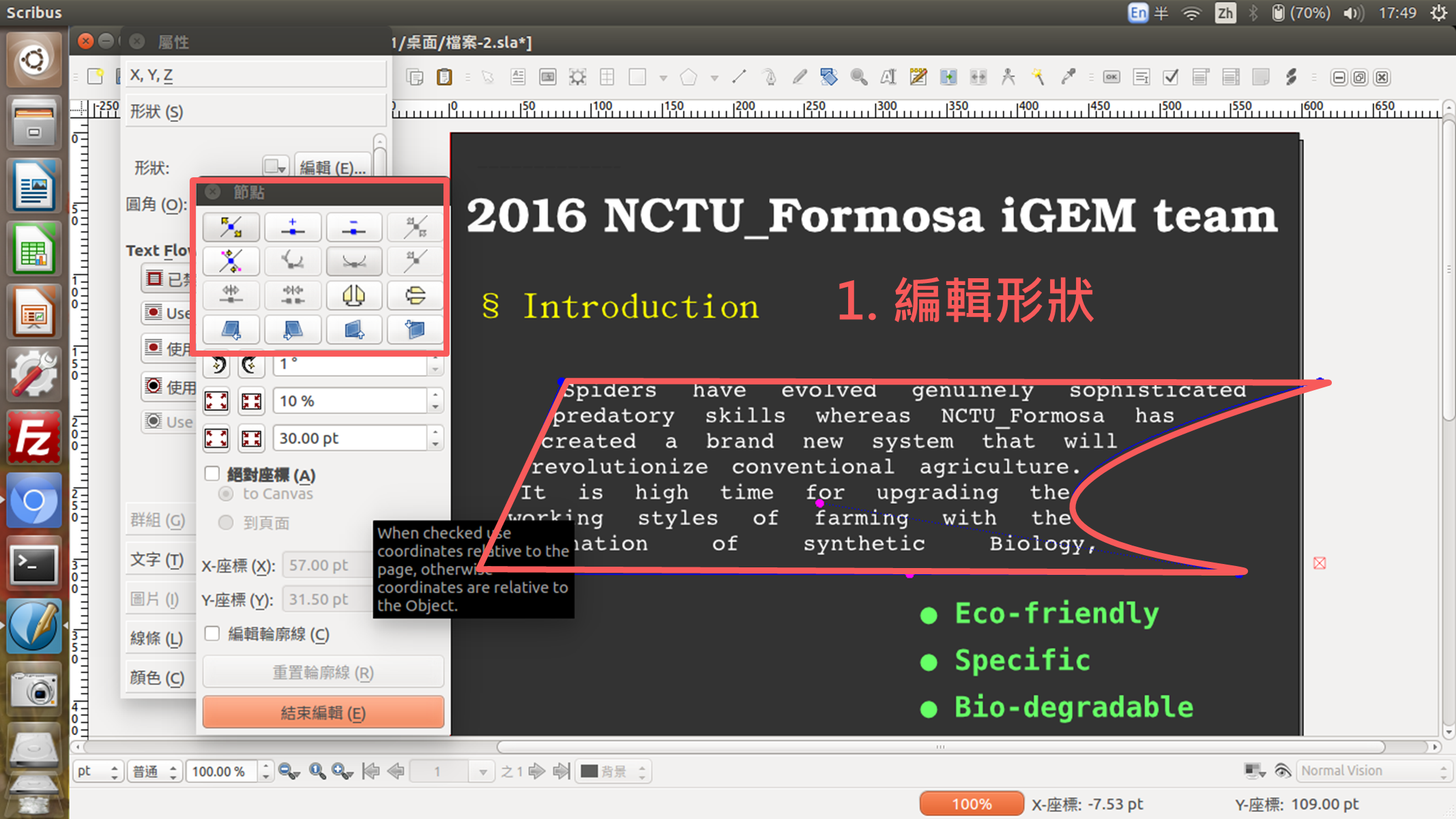
Task: Mirror the path vertically
Action: click(415, 295)
